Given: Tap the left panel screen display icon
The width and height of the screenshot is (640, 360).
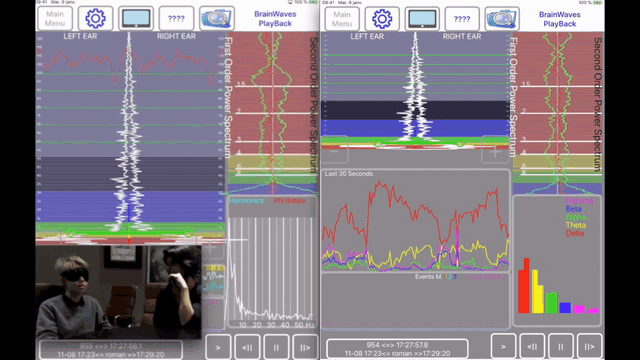Looking at the screenshot, I should pyautogui.click(x=136, y=18).
